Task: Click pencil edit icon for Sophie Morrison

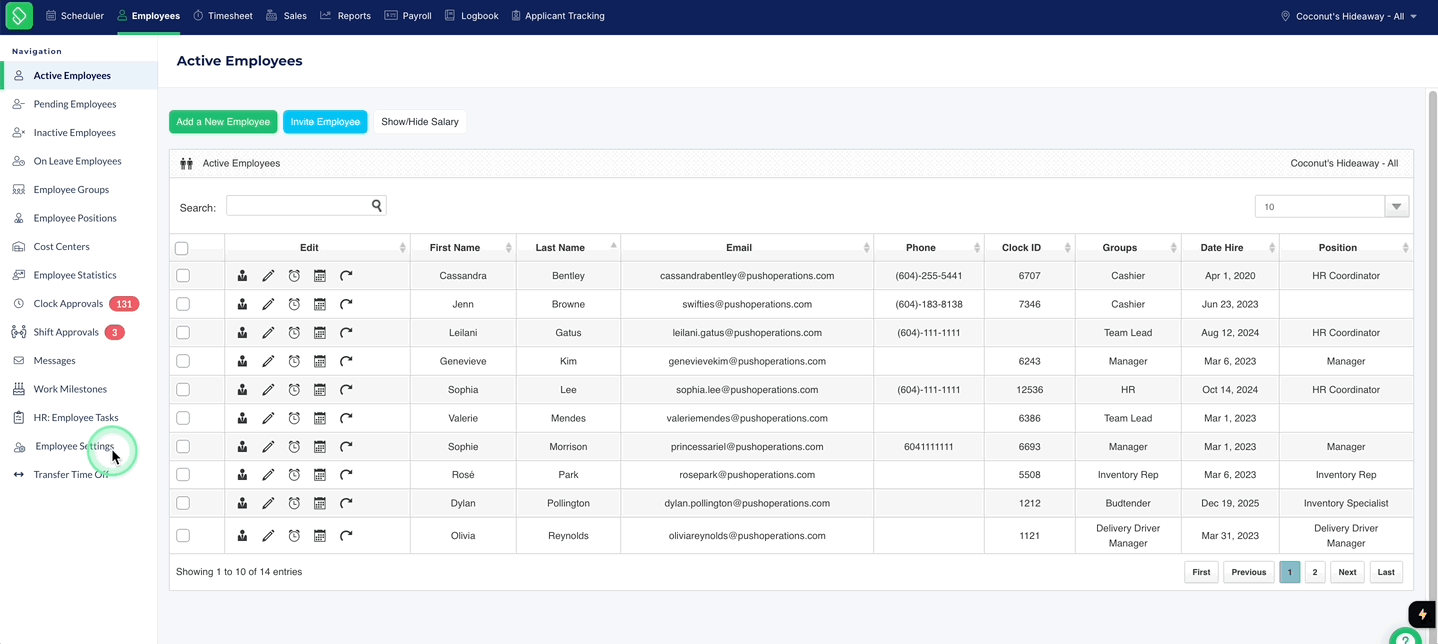Action: coord(268,447)
